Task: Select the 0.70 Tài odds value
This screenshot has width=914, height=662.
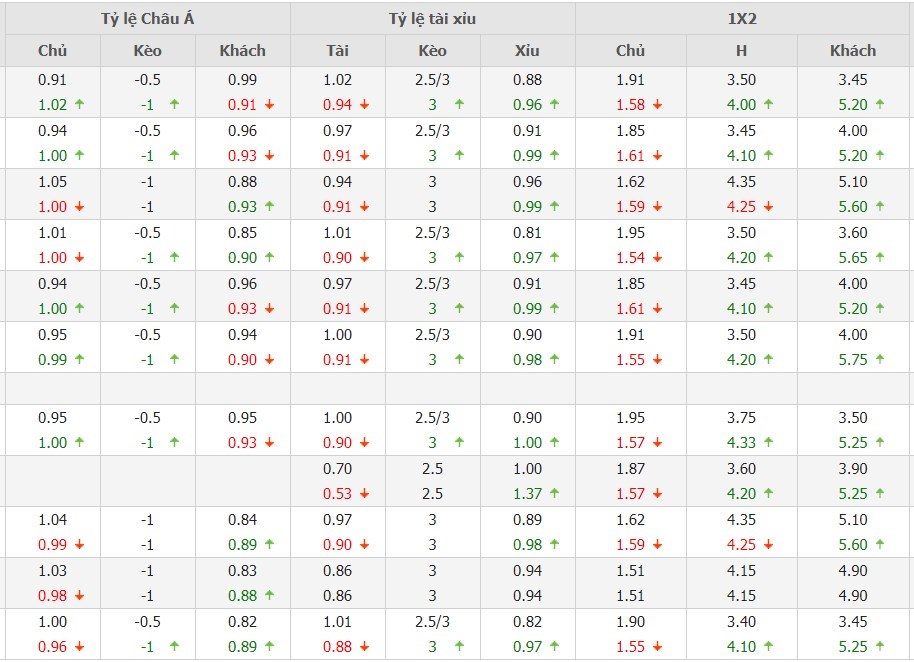Action: click(x=338, y=468)
